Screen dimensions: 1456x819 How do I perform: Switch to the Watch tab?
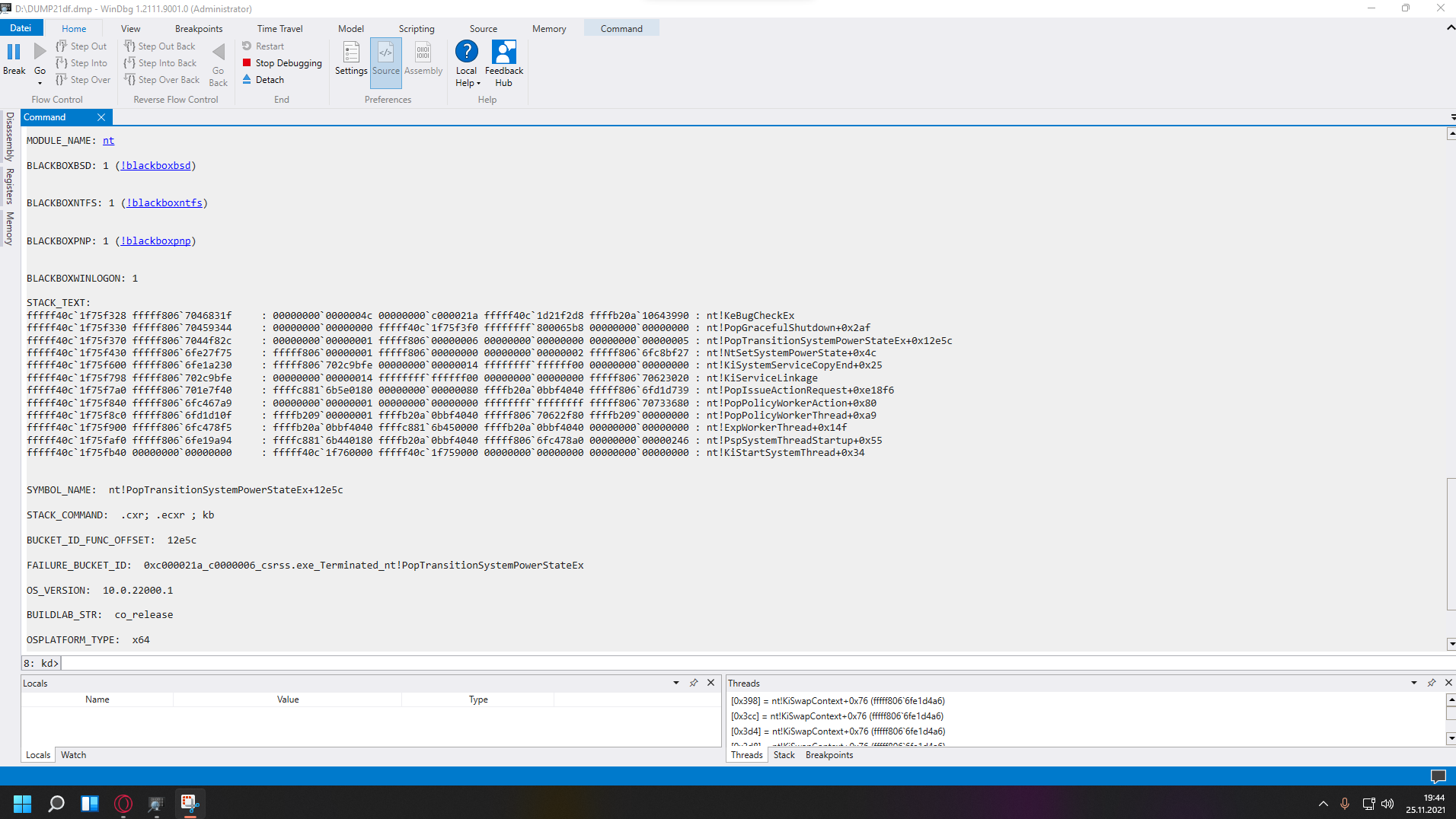[74, 755]
